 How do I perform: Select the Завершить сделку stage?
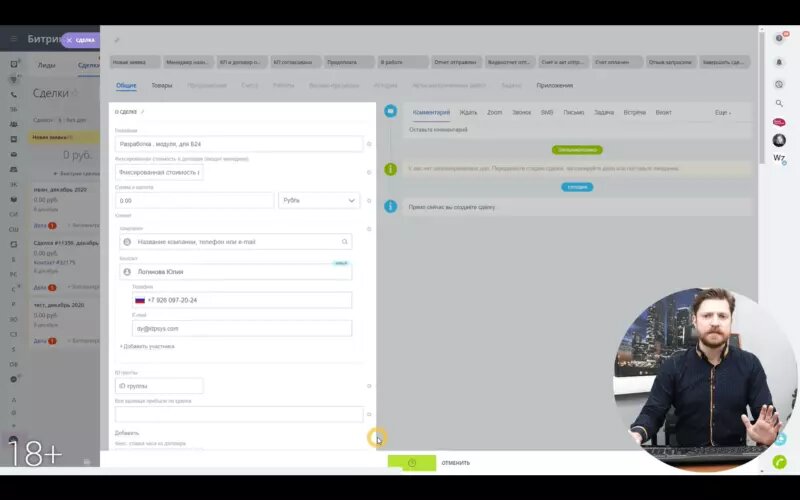pos(724,62)
